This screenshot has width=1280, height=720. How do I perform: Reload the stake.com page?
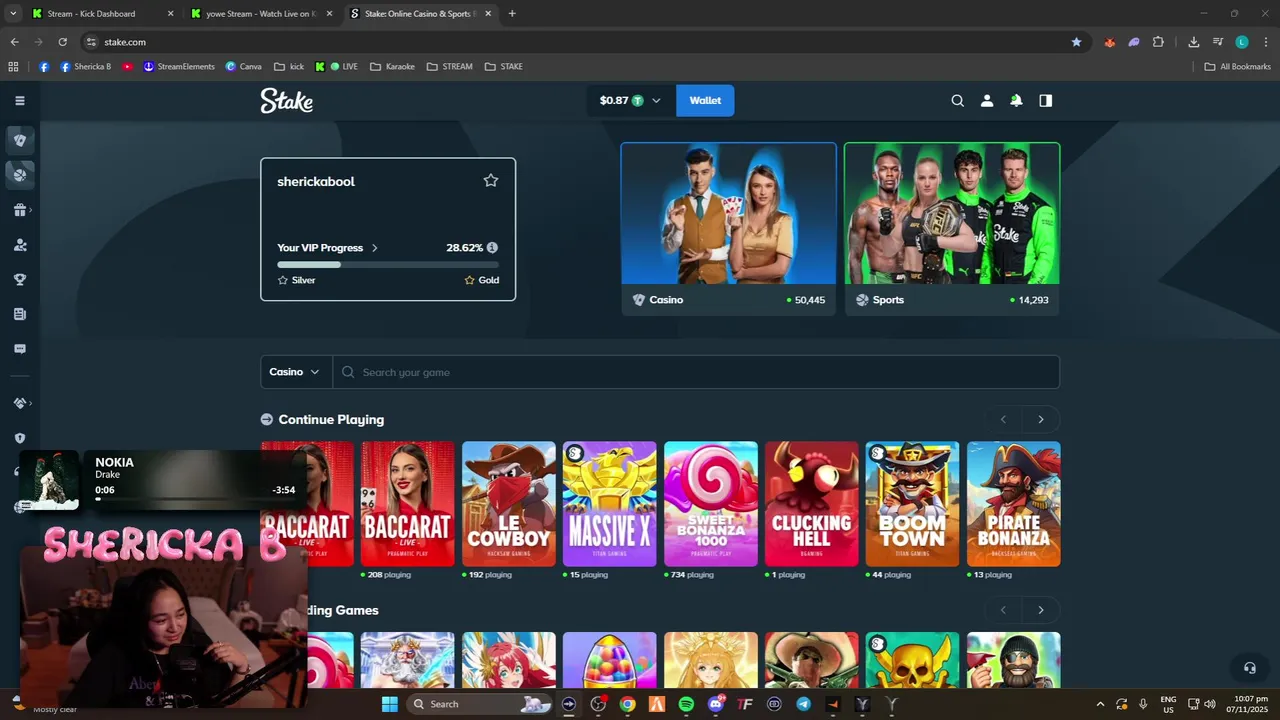click(x=62, y=42)
